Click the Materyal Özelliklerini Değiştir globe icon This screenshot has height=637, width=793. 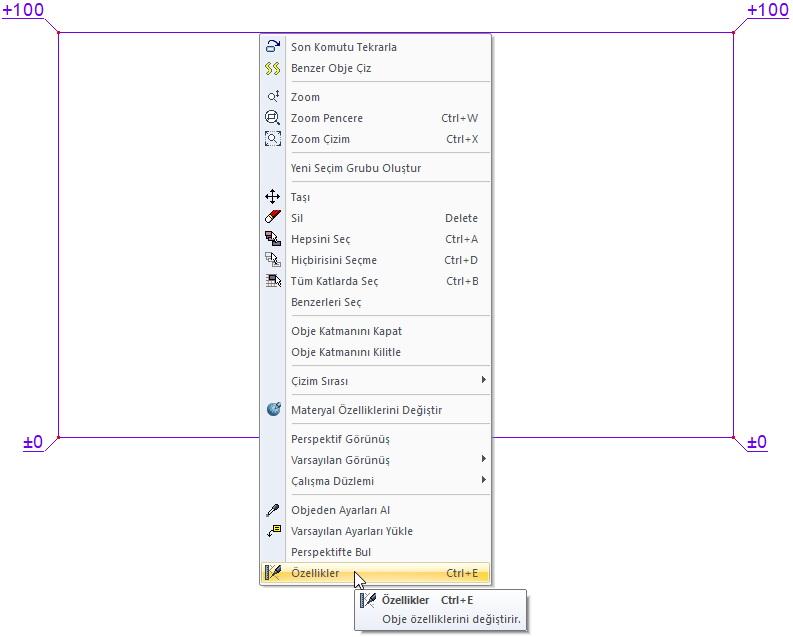pos(274,410)
